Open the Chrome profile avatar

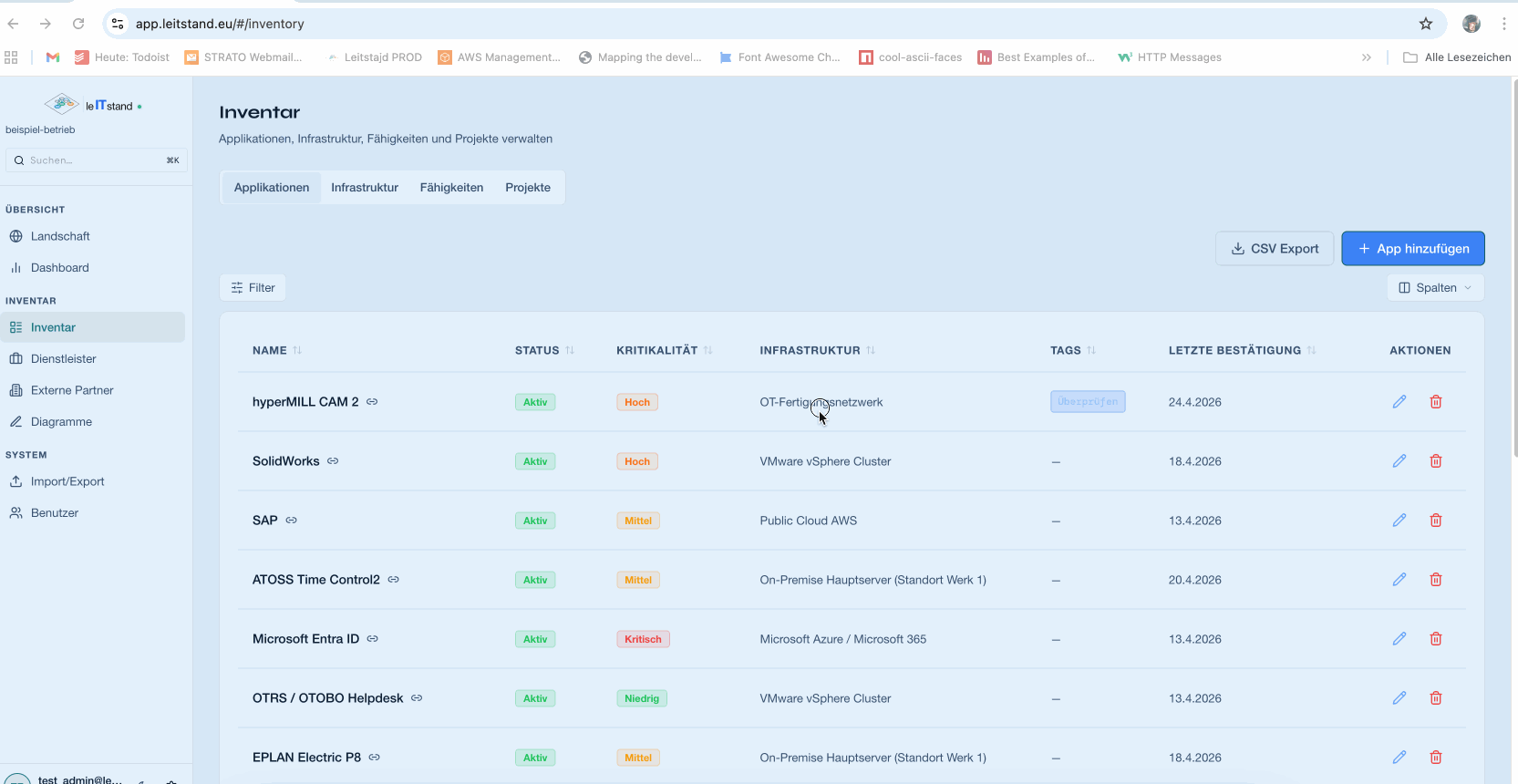point(1472,24)
